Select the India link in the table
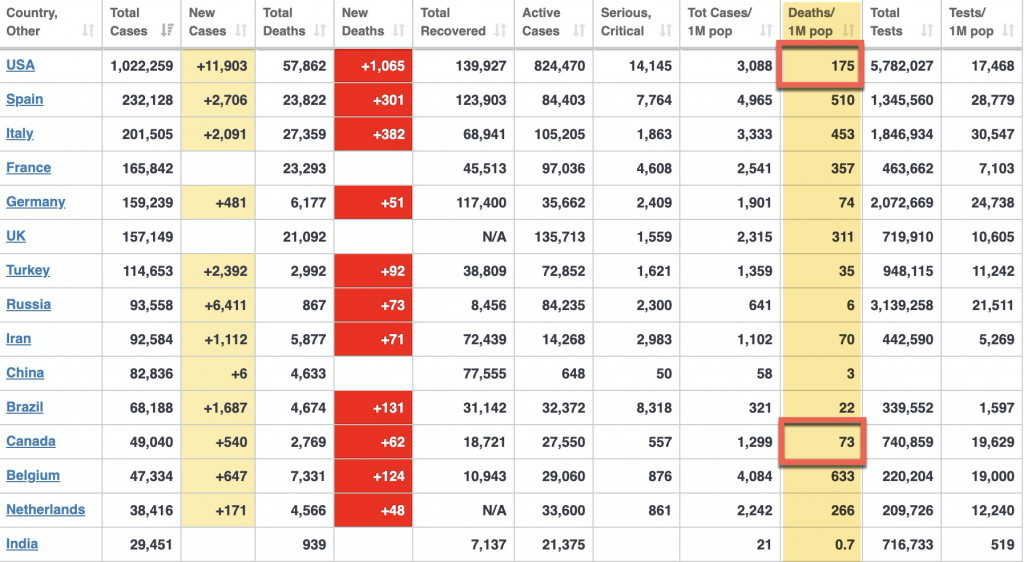 click(x=22, y=543)
